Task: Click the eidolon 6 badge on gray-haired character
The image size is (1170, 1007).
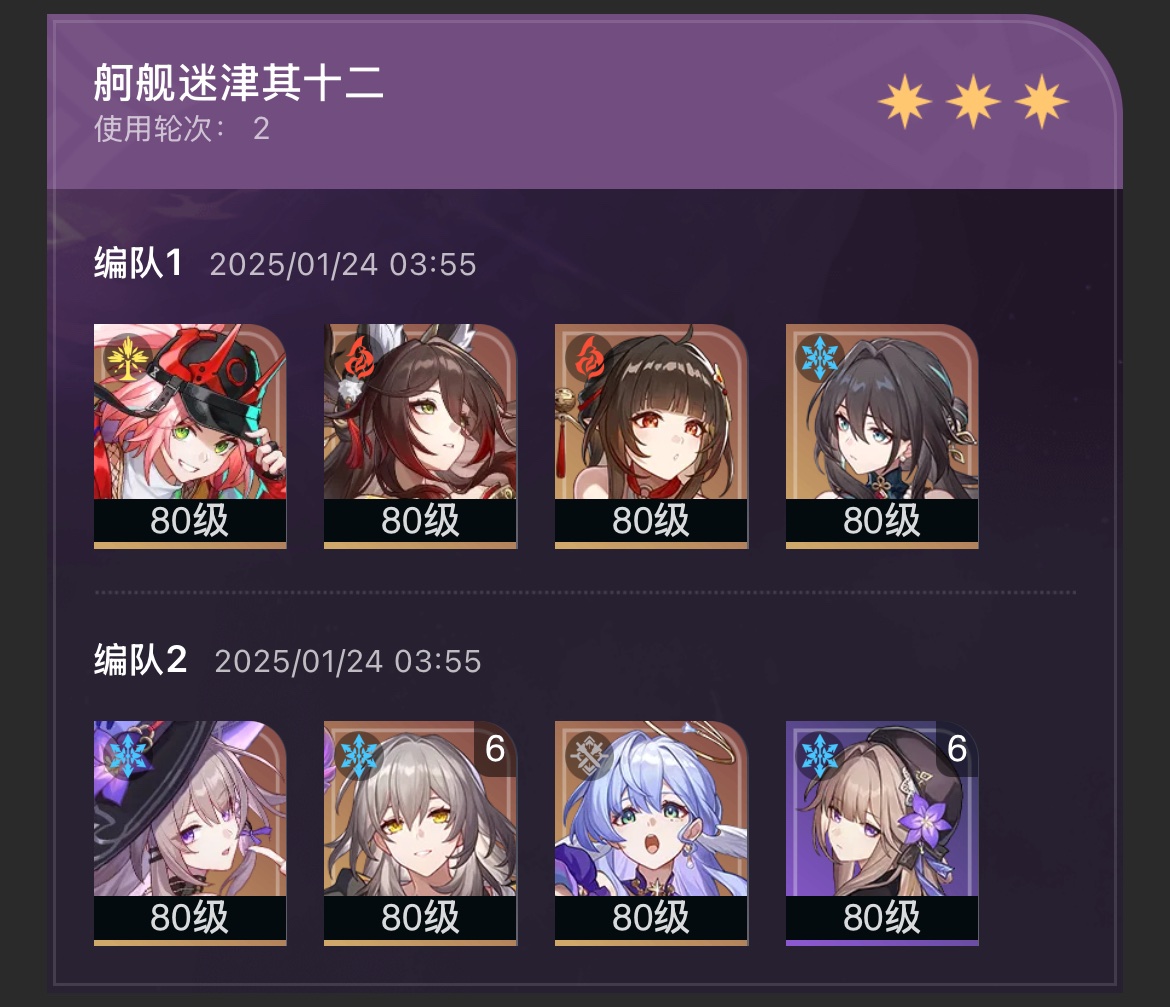Action: pos(495,748)
